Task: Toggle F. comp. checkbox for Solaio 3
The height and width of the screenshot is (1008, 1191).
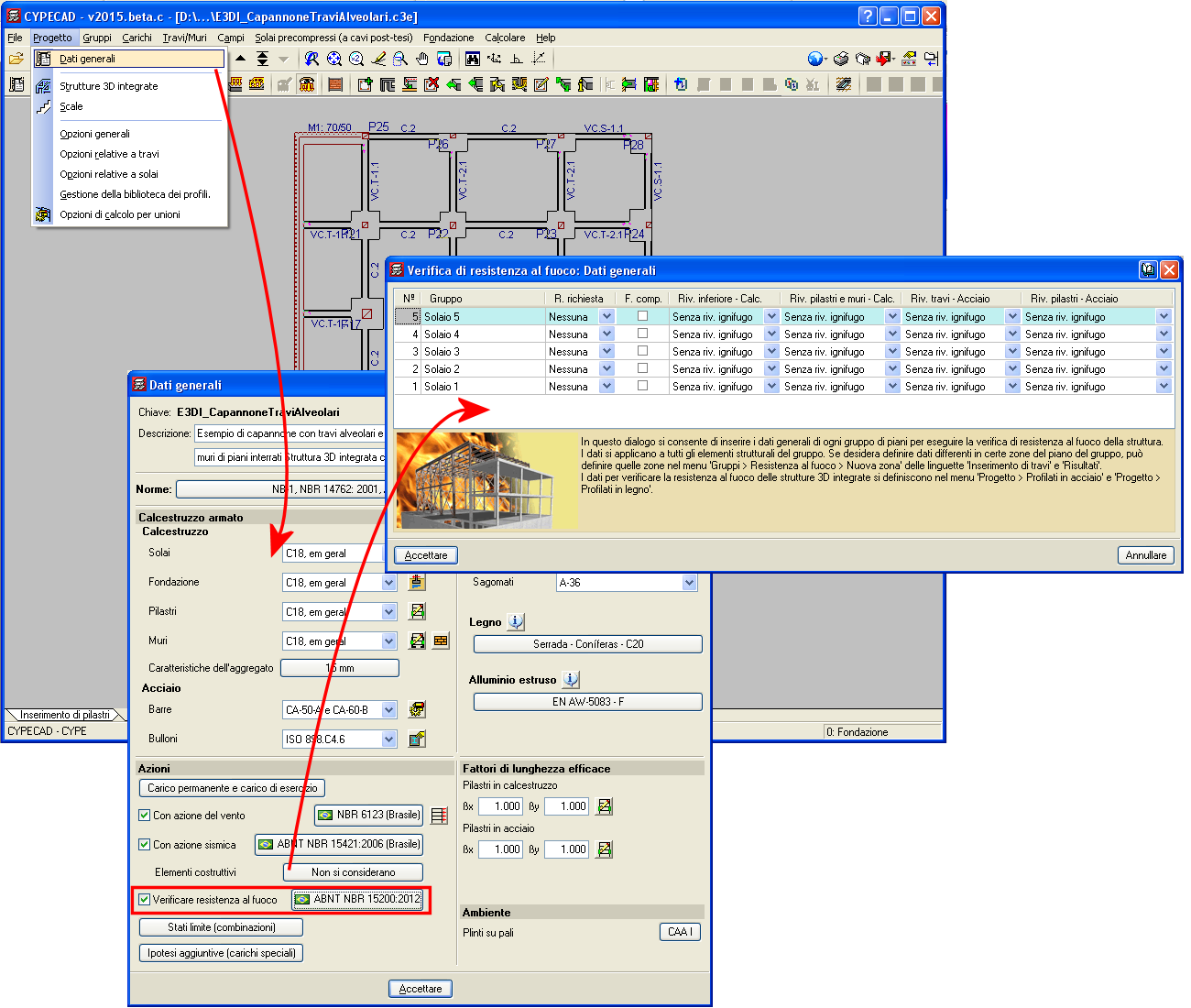Action: click(x=642, y=351)
